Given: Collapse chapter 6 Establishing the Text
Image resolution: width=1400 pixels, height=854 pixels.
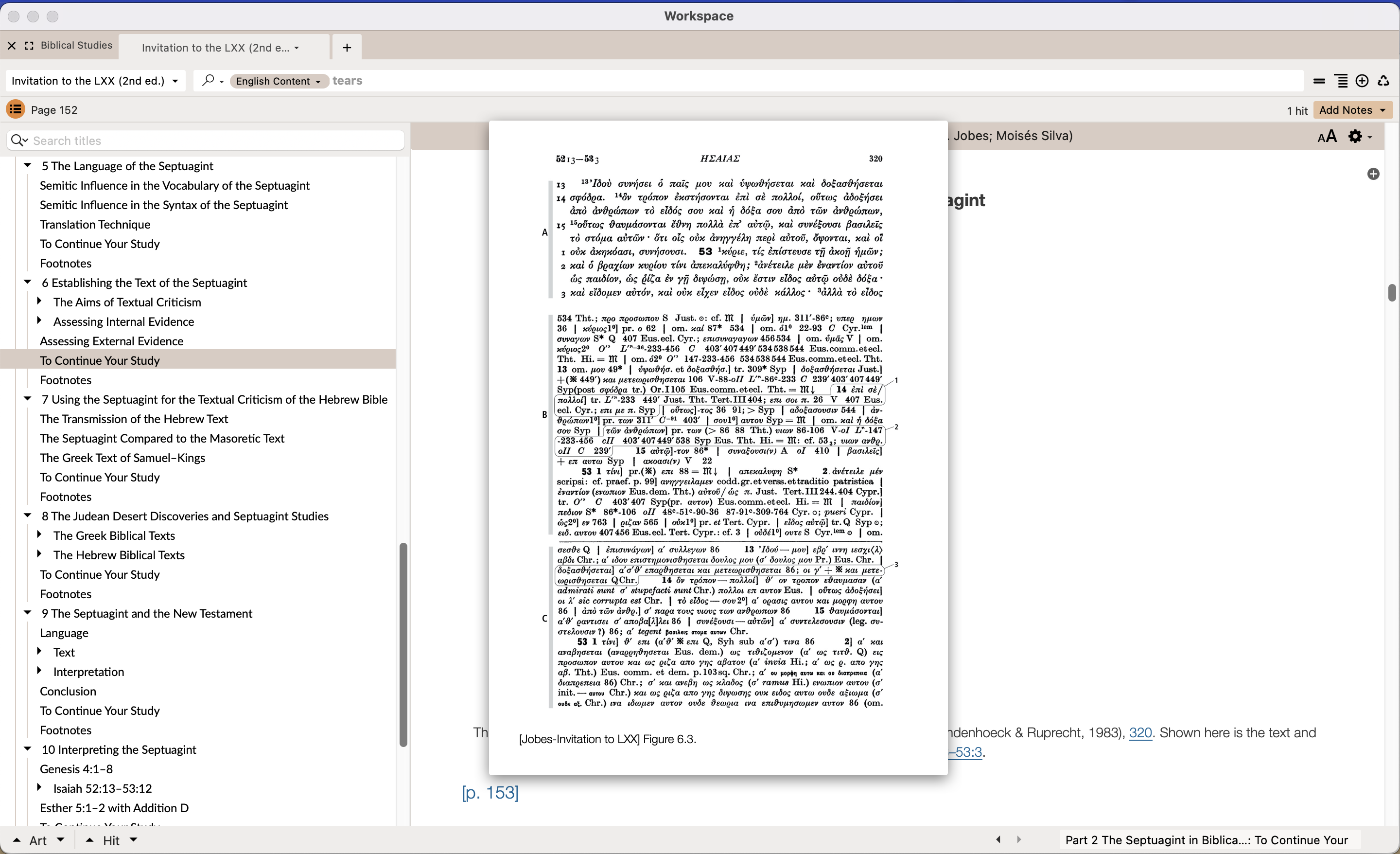Looking at the screenshot, I should tap(27, 282).
